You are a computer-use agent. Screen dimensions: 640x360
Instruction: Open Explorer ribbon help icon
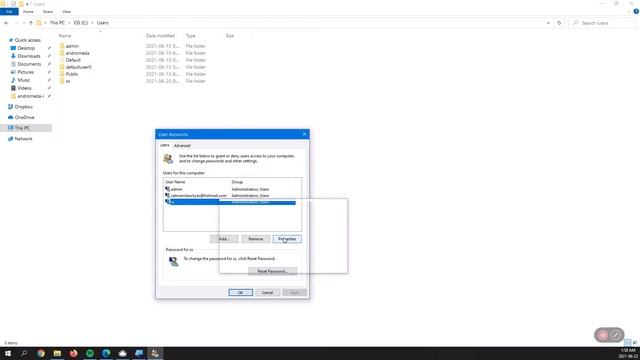tap(636, 11)
